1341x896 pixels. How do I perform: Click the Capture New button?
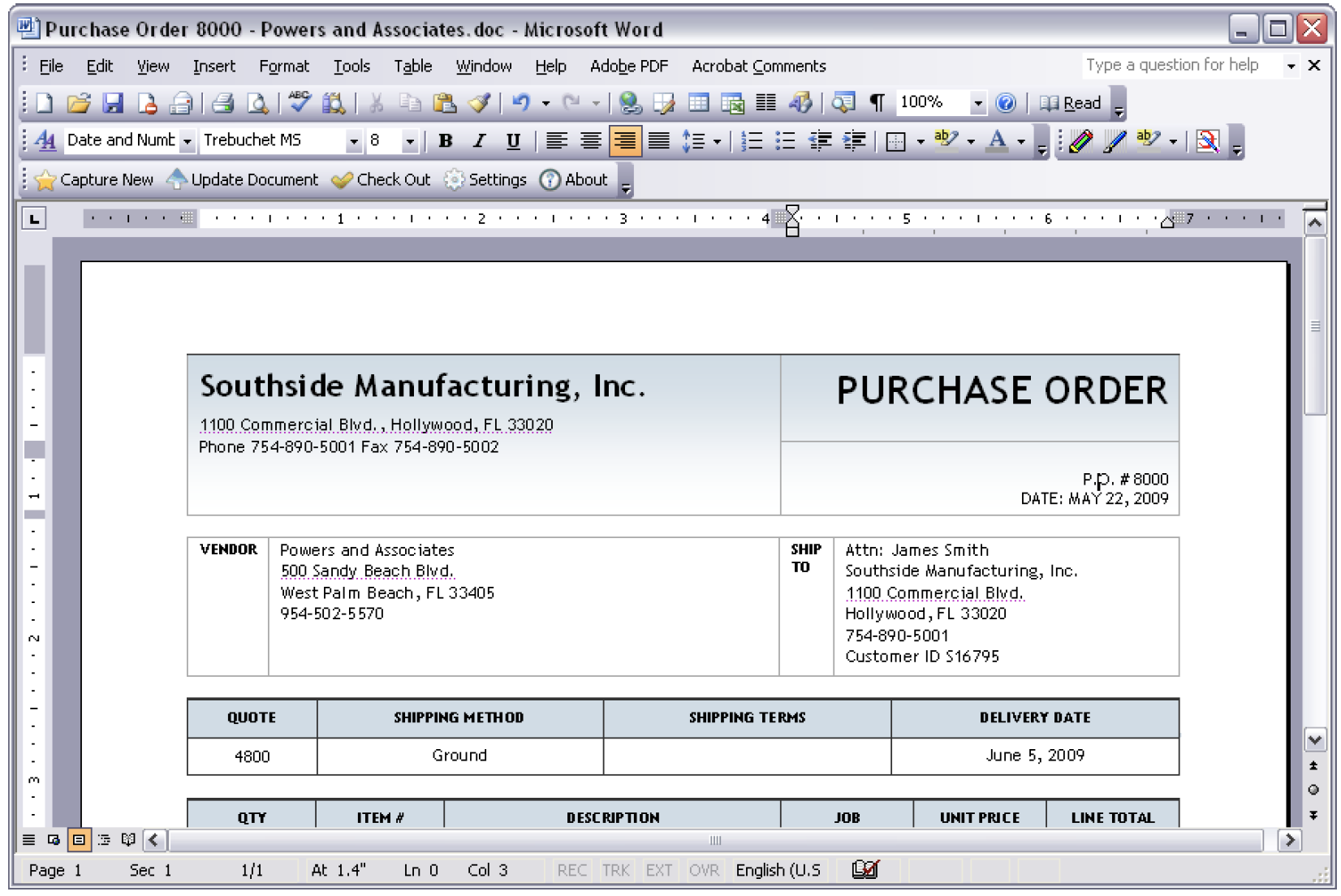tap(95, 179)
